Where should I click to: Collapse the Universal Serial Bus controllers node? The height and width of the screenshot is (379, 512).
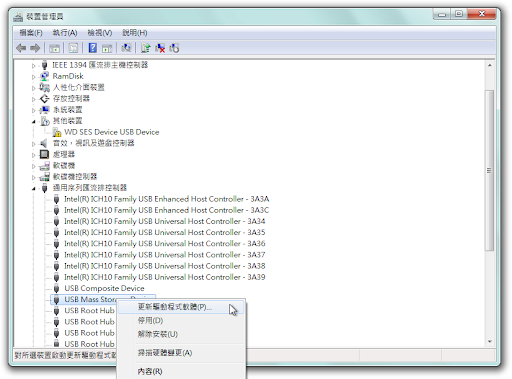pyautogui.click(x=33, y=189)
